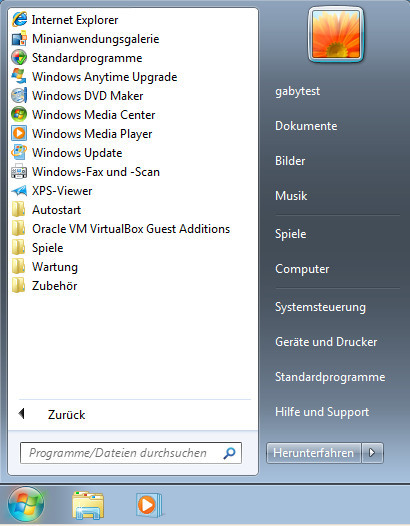Viewport: 410px width, 526px height.
Task: Click the Standardprogramme globe icon in program list
Action: coord(19,58)
